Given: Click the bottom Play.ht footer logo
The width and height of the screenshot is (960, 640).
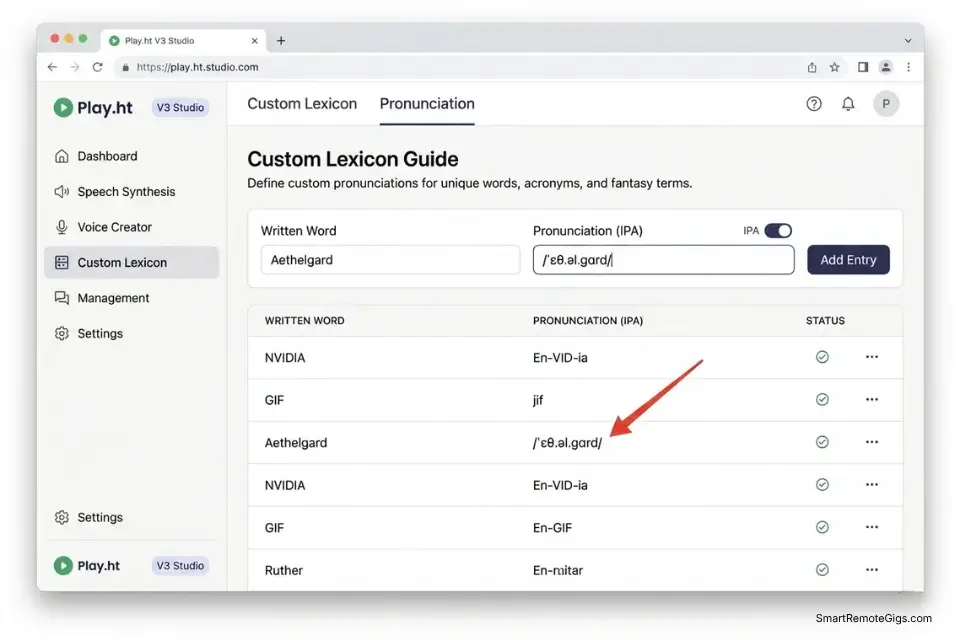Looking at the screenshot, I should tap(87, 566).
